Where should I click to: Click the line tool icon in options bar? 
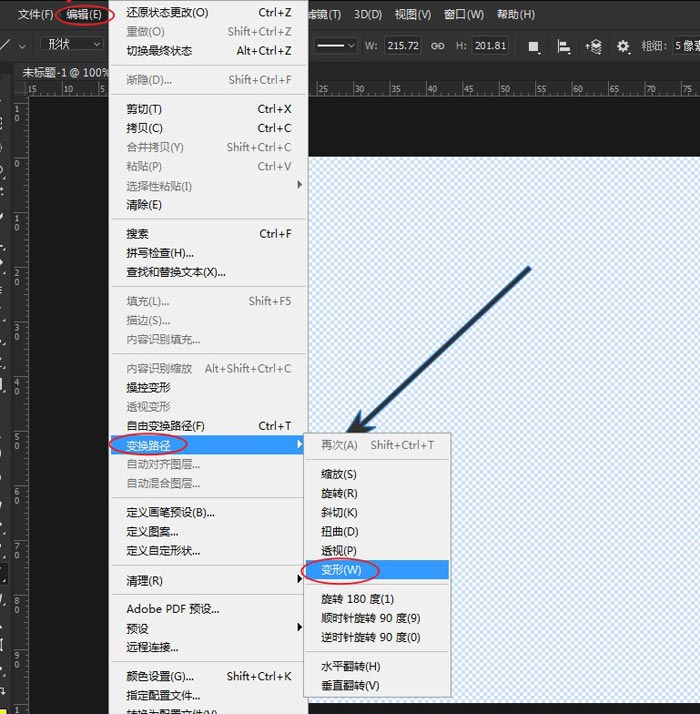8,45
